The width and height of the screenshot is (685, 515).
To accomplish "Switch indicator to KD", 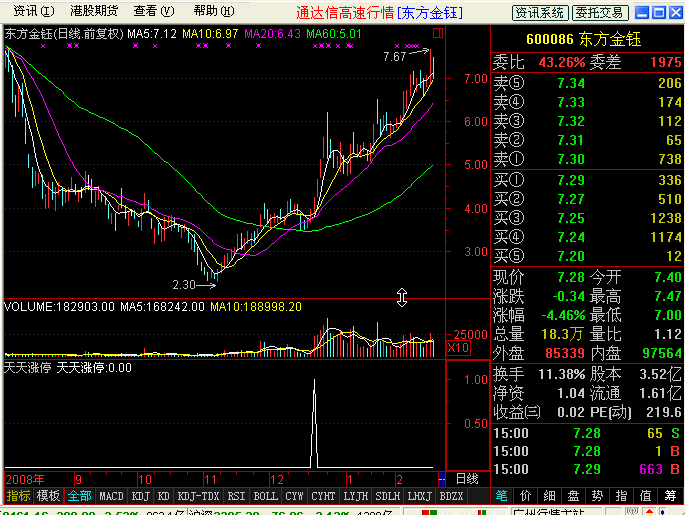I will click(x=163, y=496).
